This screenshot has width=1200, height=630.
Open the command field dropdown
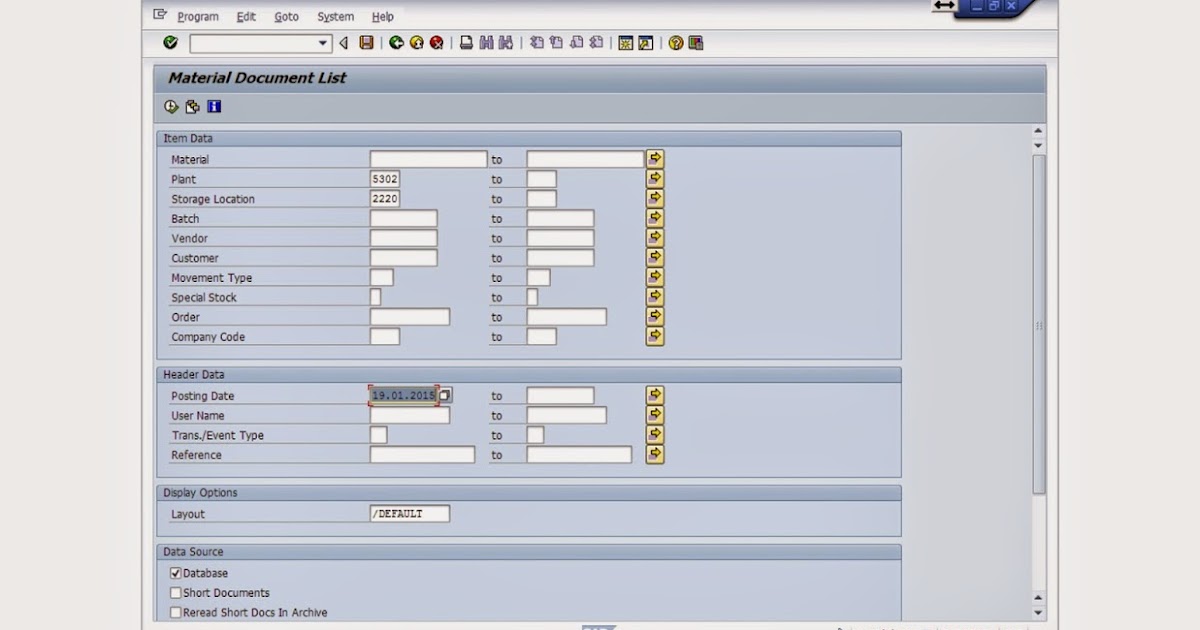click(x=324, y=43)
